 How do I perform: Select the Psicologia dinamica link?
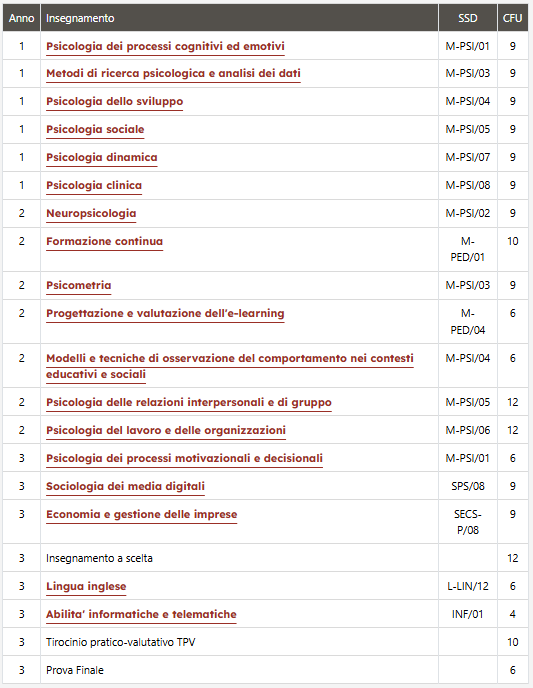coord(102,158)
